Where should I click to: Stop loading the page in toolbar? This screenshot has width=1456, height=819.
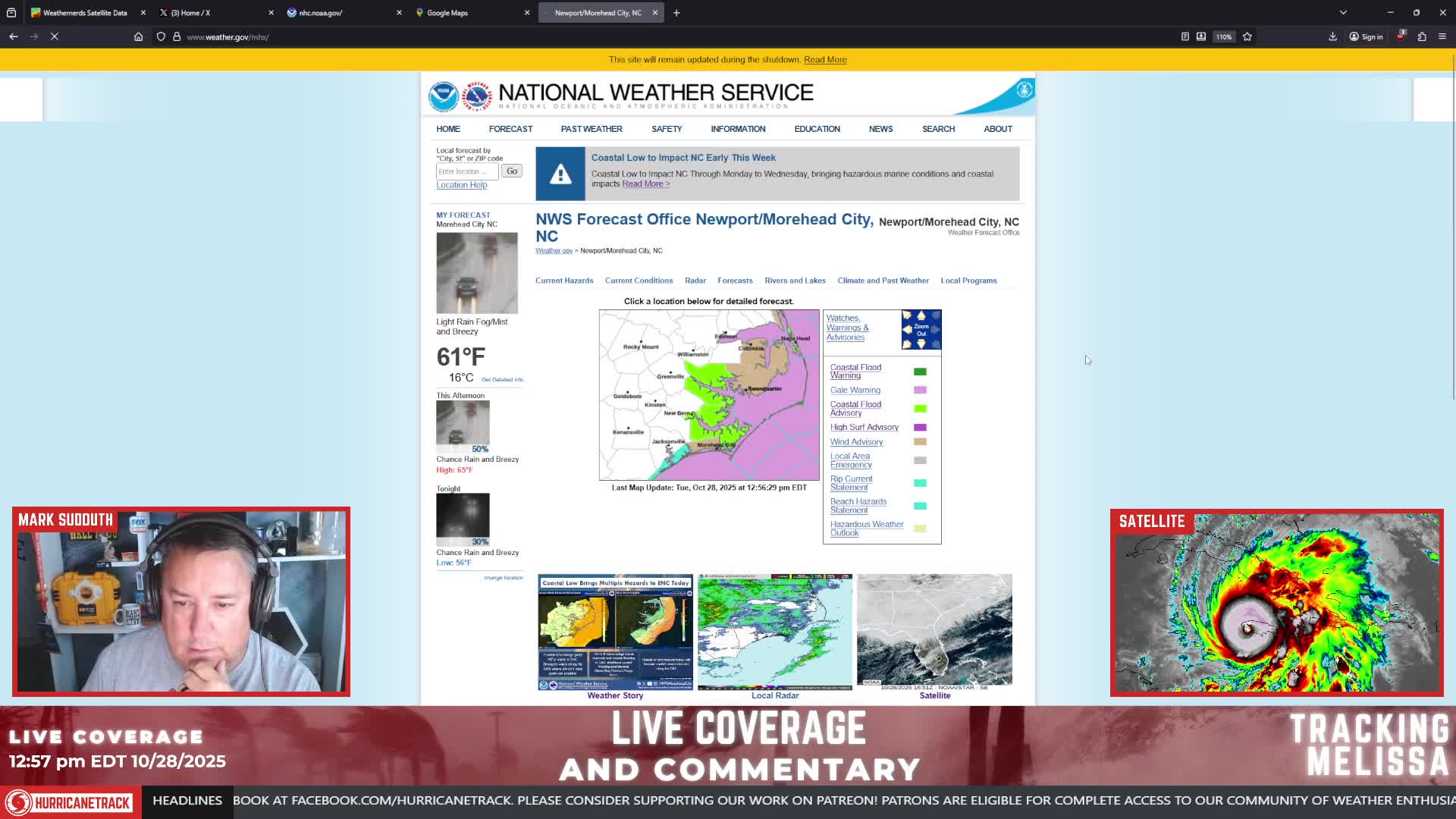tap(55, 36)
